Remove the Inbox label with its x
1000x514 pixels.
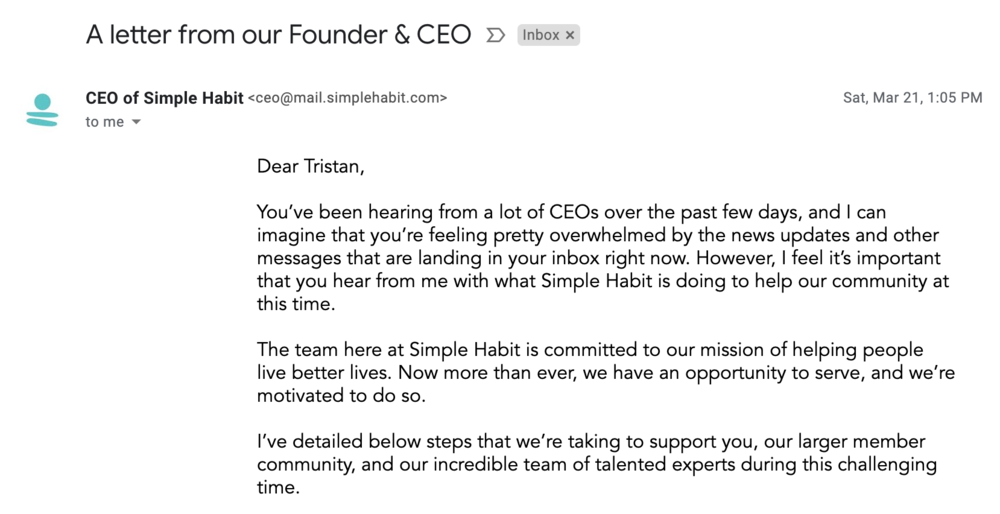(x=570, y=36)
